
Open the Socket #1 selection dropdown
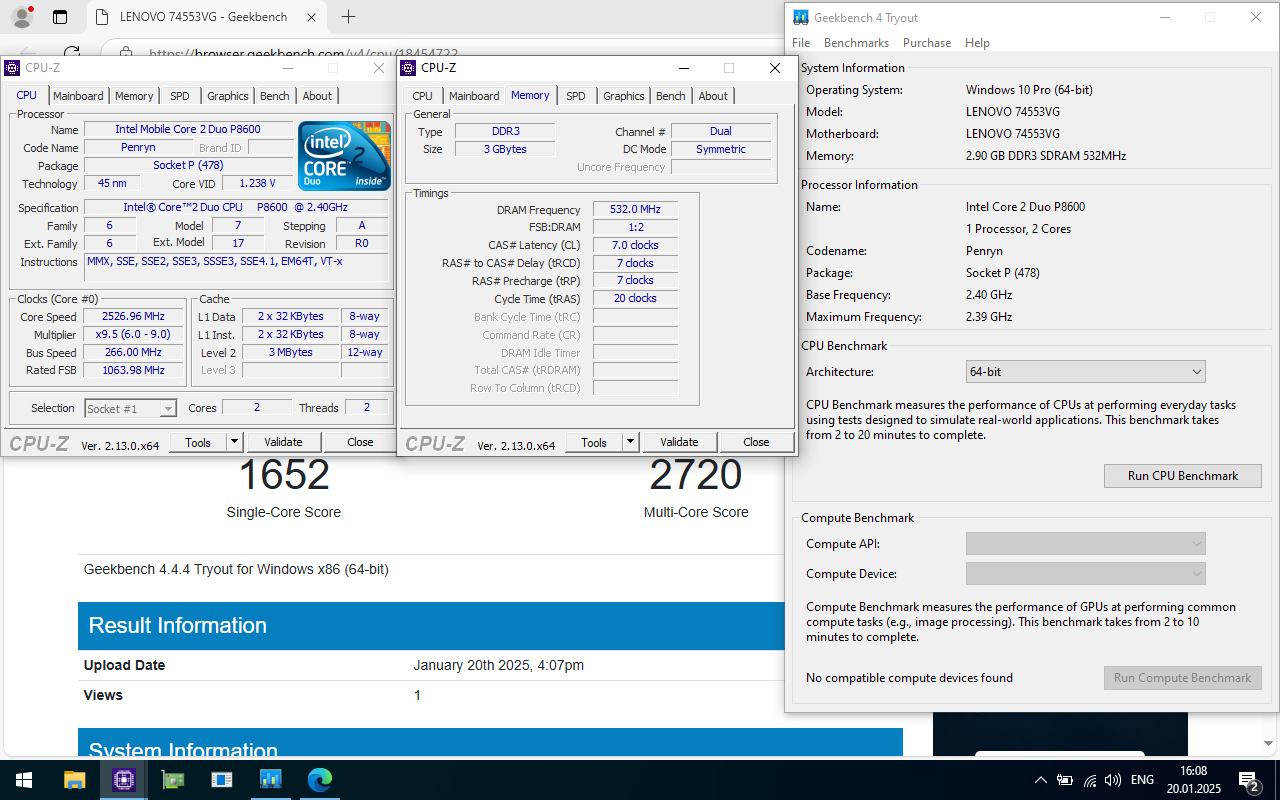[130, 408]
